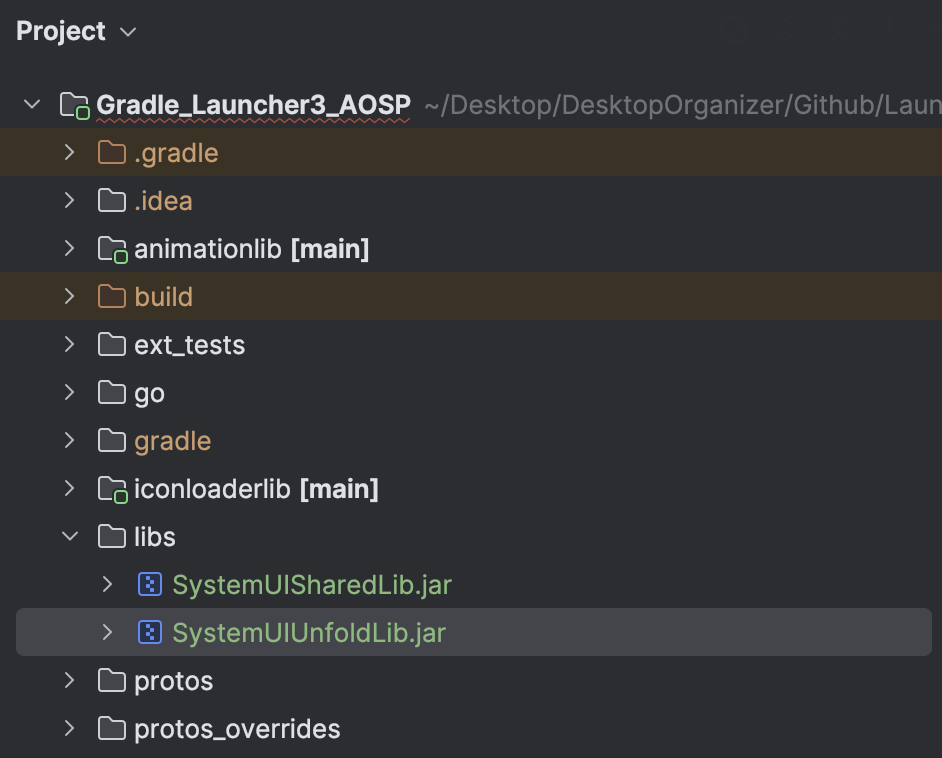
Task: Select the .gradle row label
Action: [x=176, y=154]
